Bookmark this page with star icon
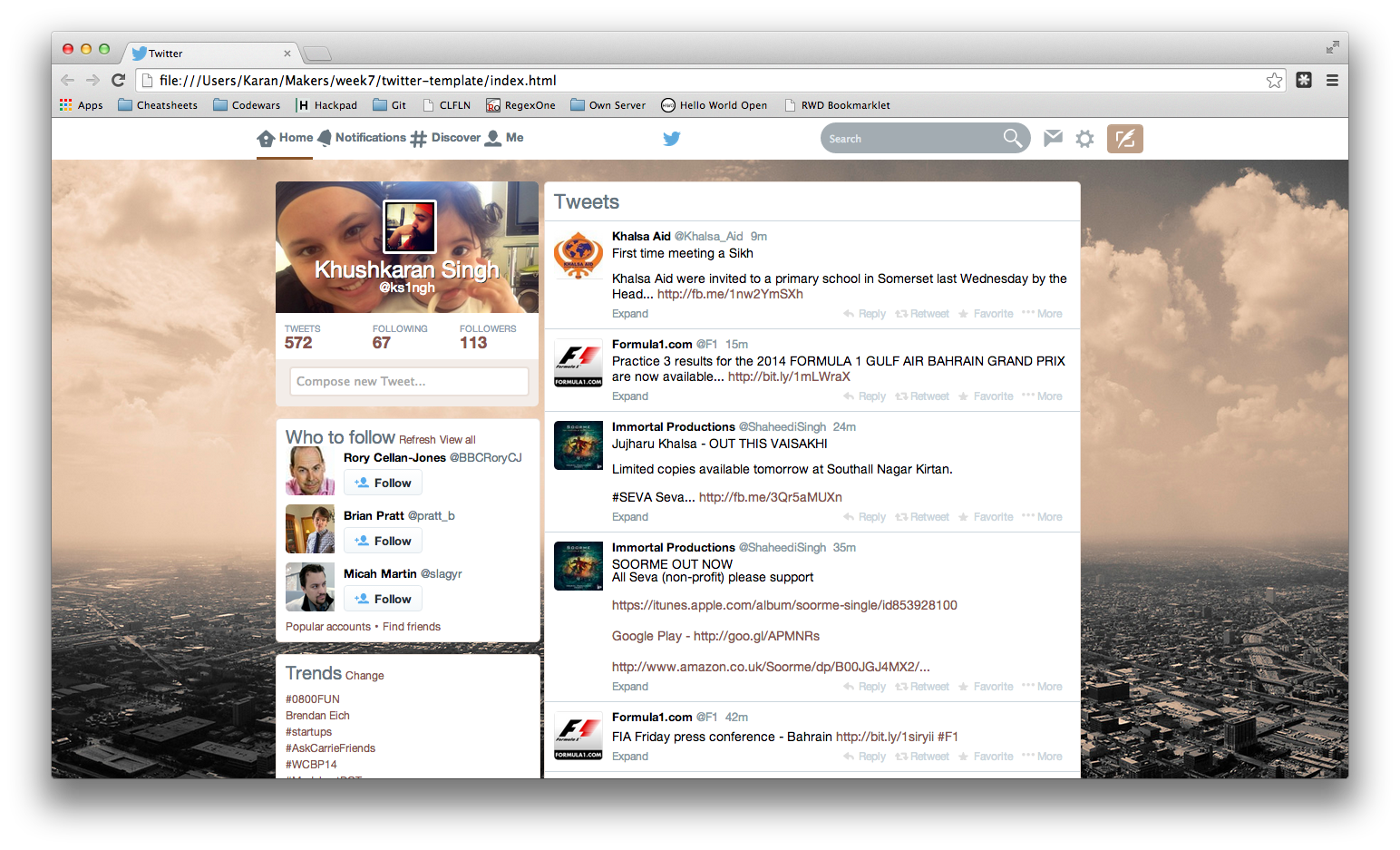 (1274, 80)
